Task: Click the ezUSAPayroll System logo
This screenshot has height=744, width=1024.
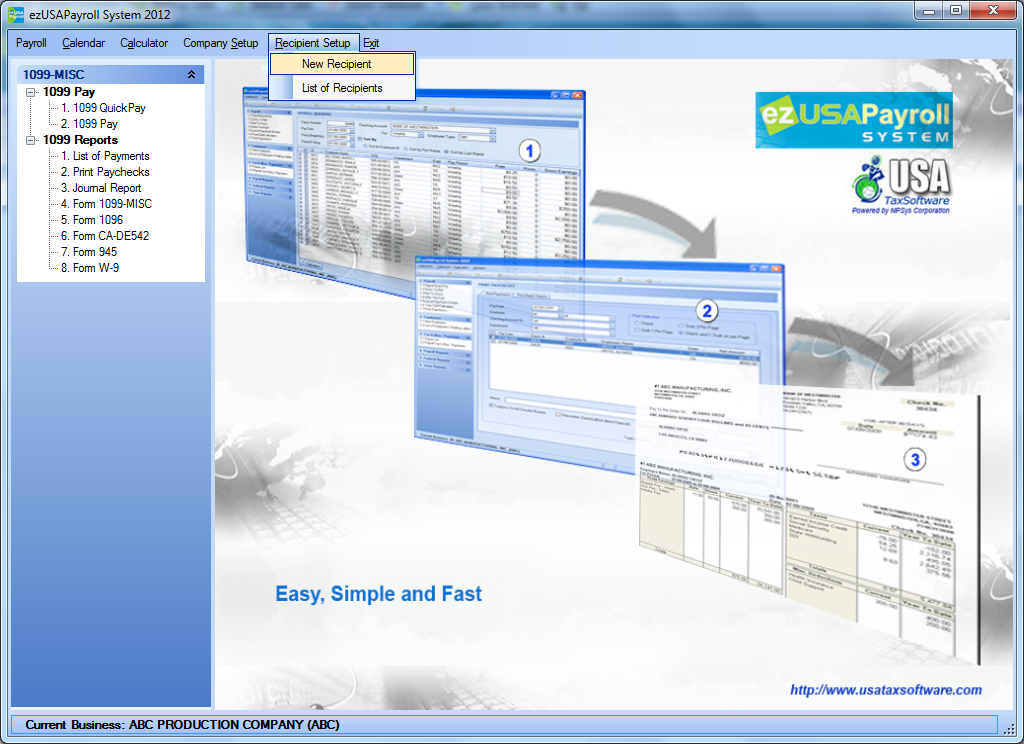Action: coord(853,120)
